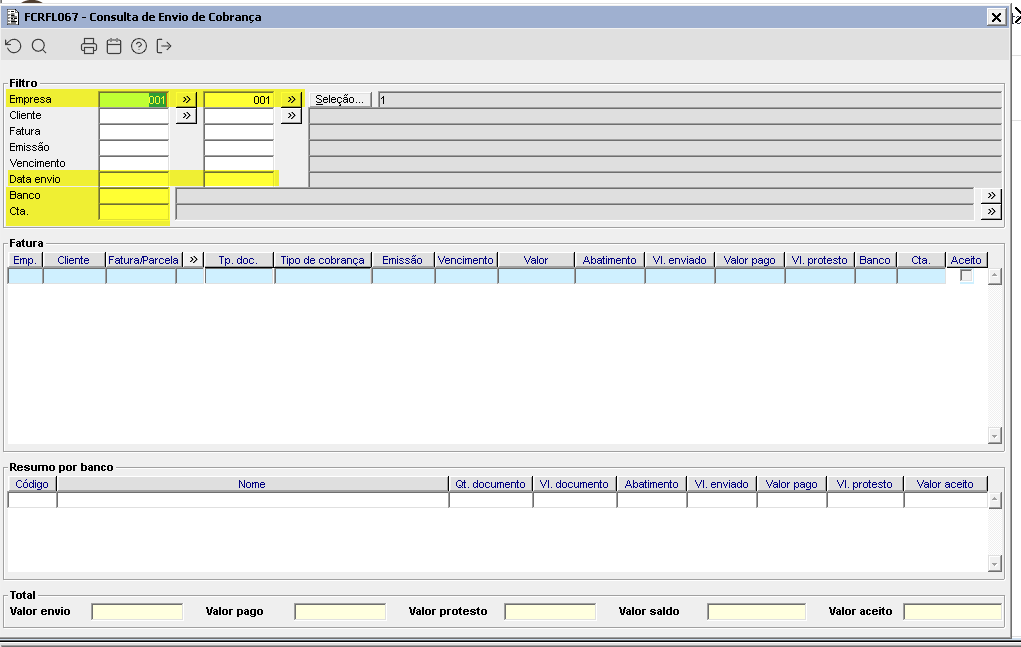The height and width of the screenshot is (647, 1021).
Task: Click the Vl. protesto header in Fatura grid
Action: click(x=820, y=260)
